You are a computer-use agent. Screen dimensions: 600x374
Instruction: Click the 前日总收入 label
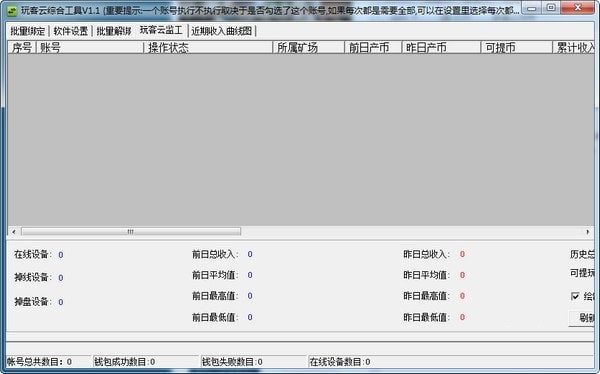point(215,254)
